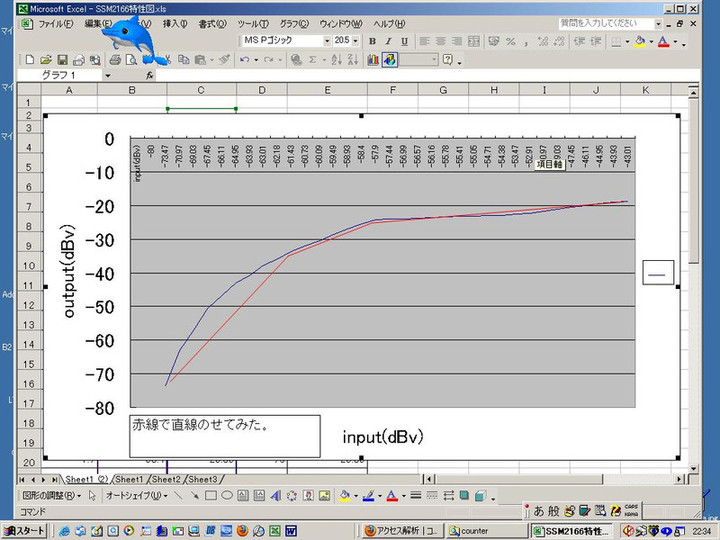Viewport: 720px width, 540px height.
Task: Open the グラフ(C) menu
Action: click(x=293, y=23)
